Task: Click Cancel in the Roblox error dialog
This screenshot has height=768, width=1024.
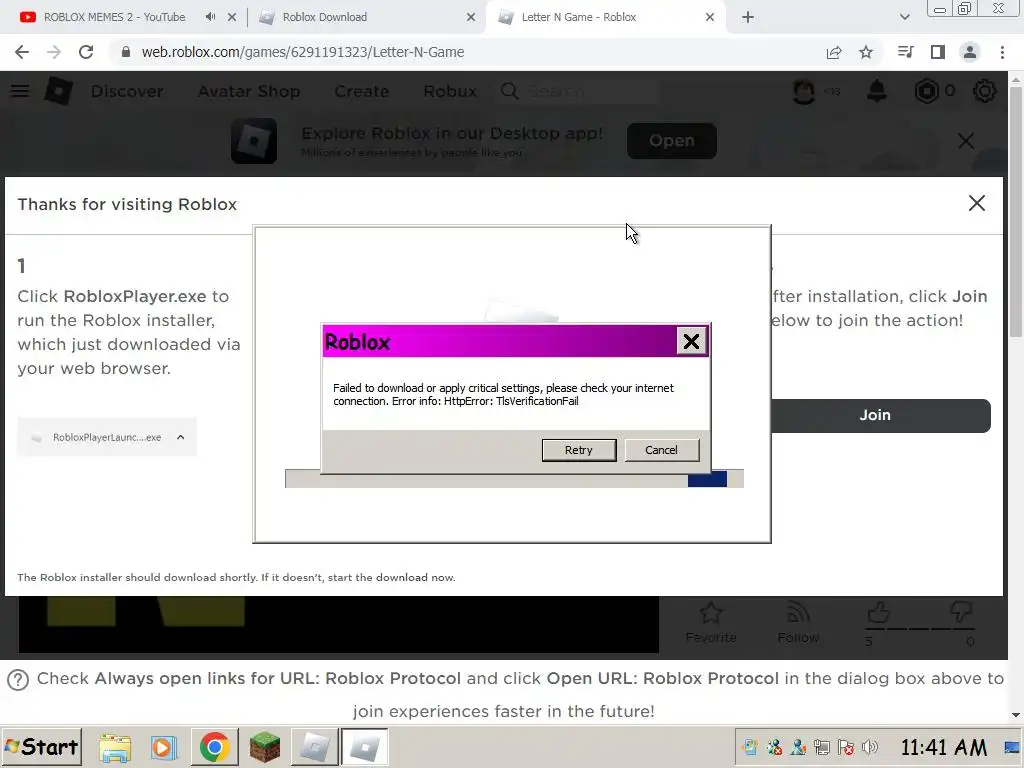Action: click(662, 450)
